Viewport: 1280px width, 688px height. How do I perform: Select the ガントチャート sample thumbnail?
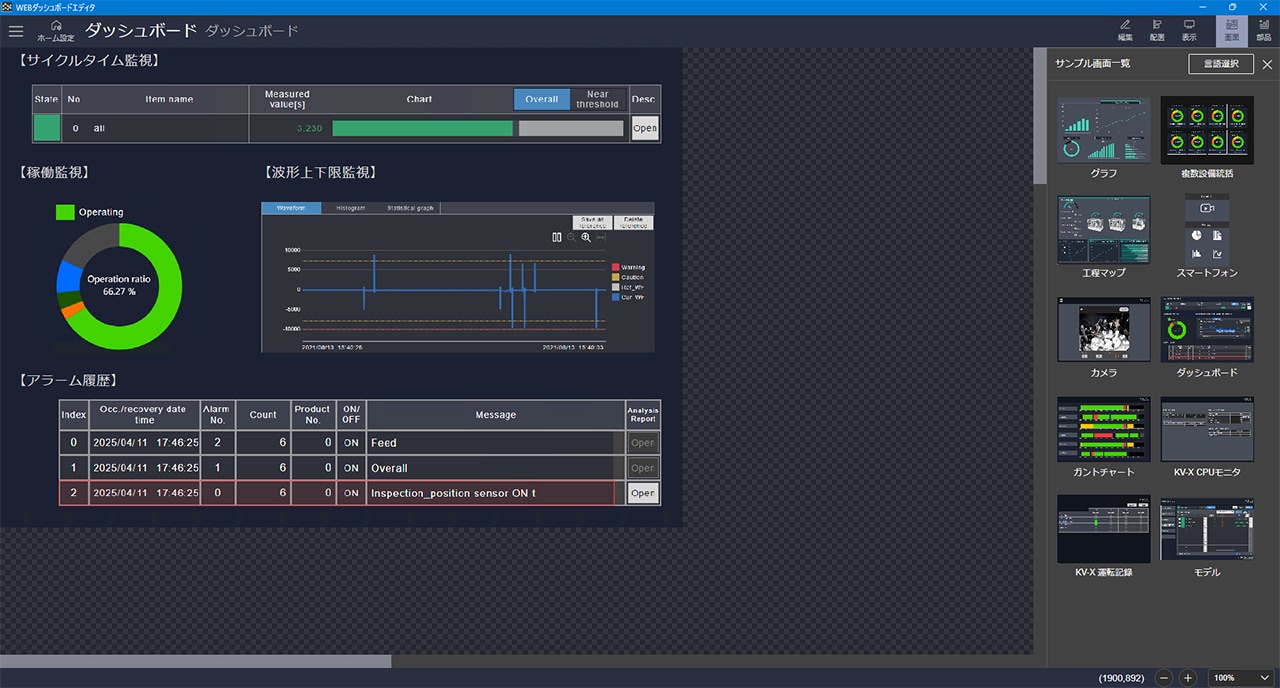click(1104, 429)
